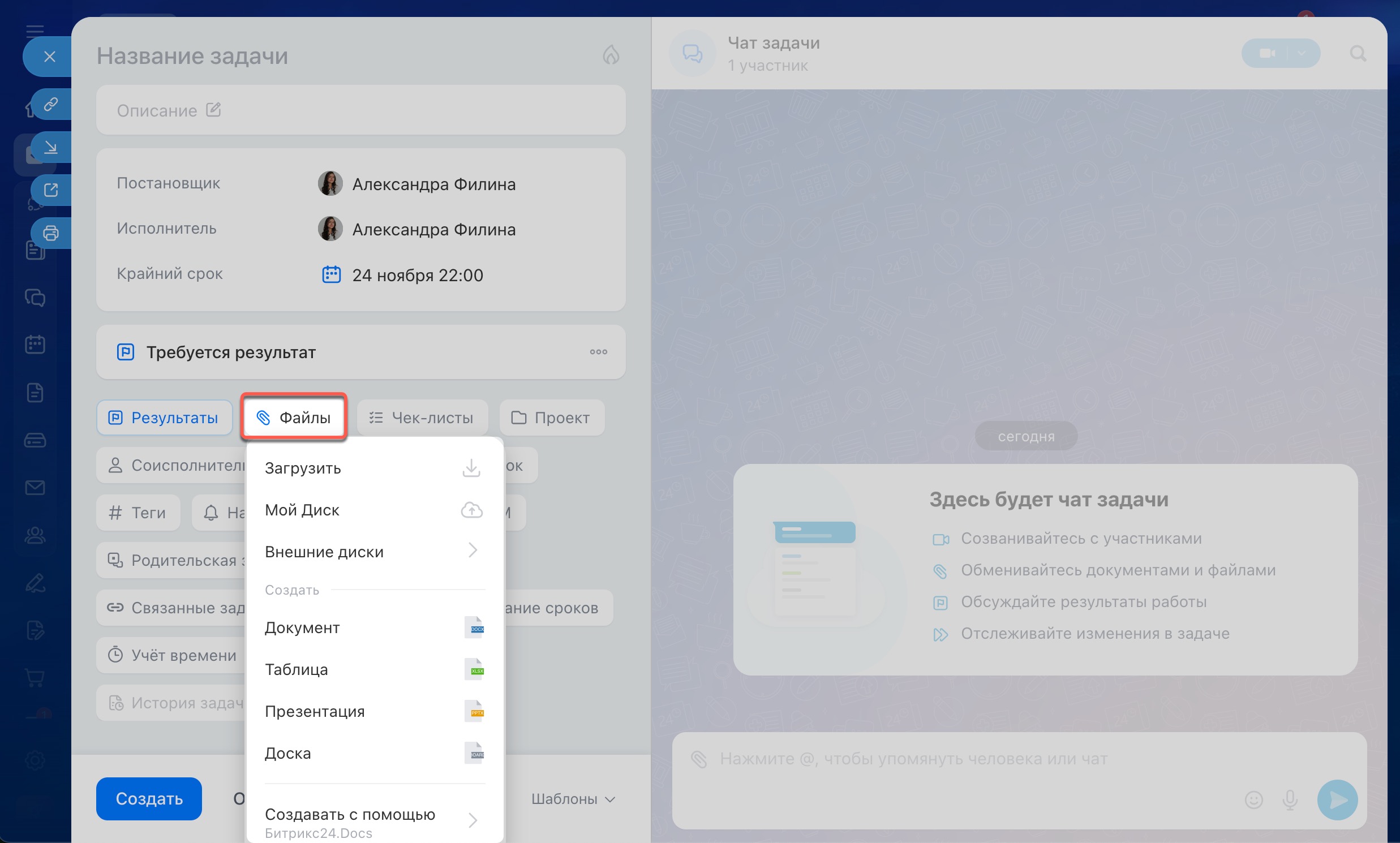
Task: Expand the Шаблоны dropdown
Action: pos(573,799)
